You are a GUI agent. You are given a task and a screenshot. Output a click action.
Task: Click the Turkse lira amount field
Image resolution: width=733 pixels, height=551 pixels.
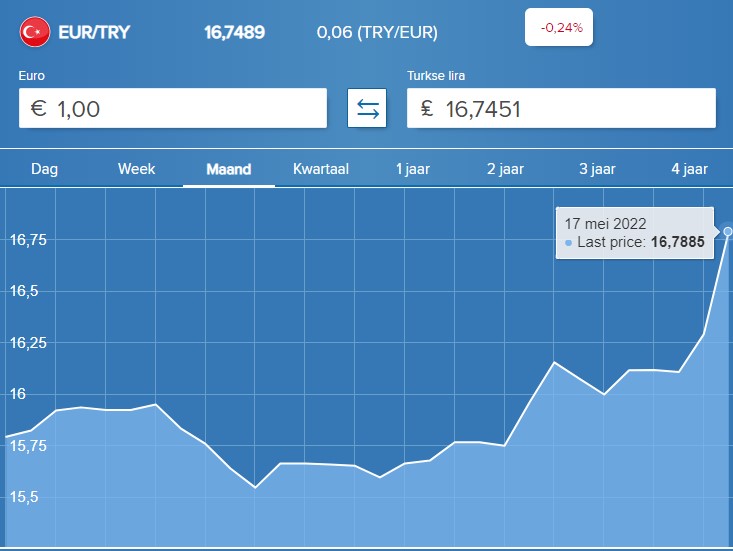point(561,108)
